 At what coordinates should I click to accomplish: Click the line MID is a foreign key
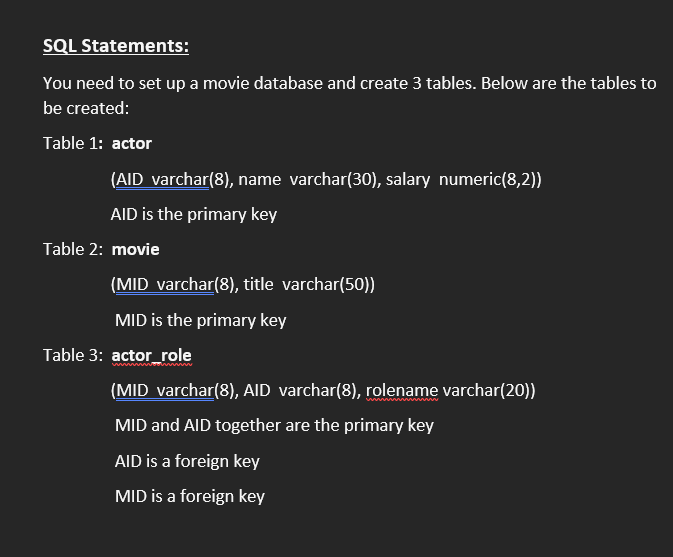pyautogui.click(x=190, y=496)
